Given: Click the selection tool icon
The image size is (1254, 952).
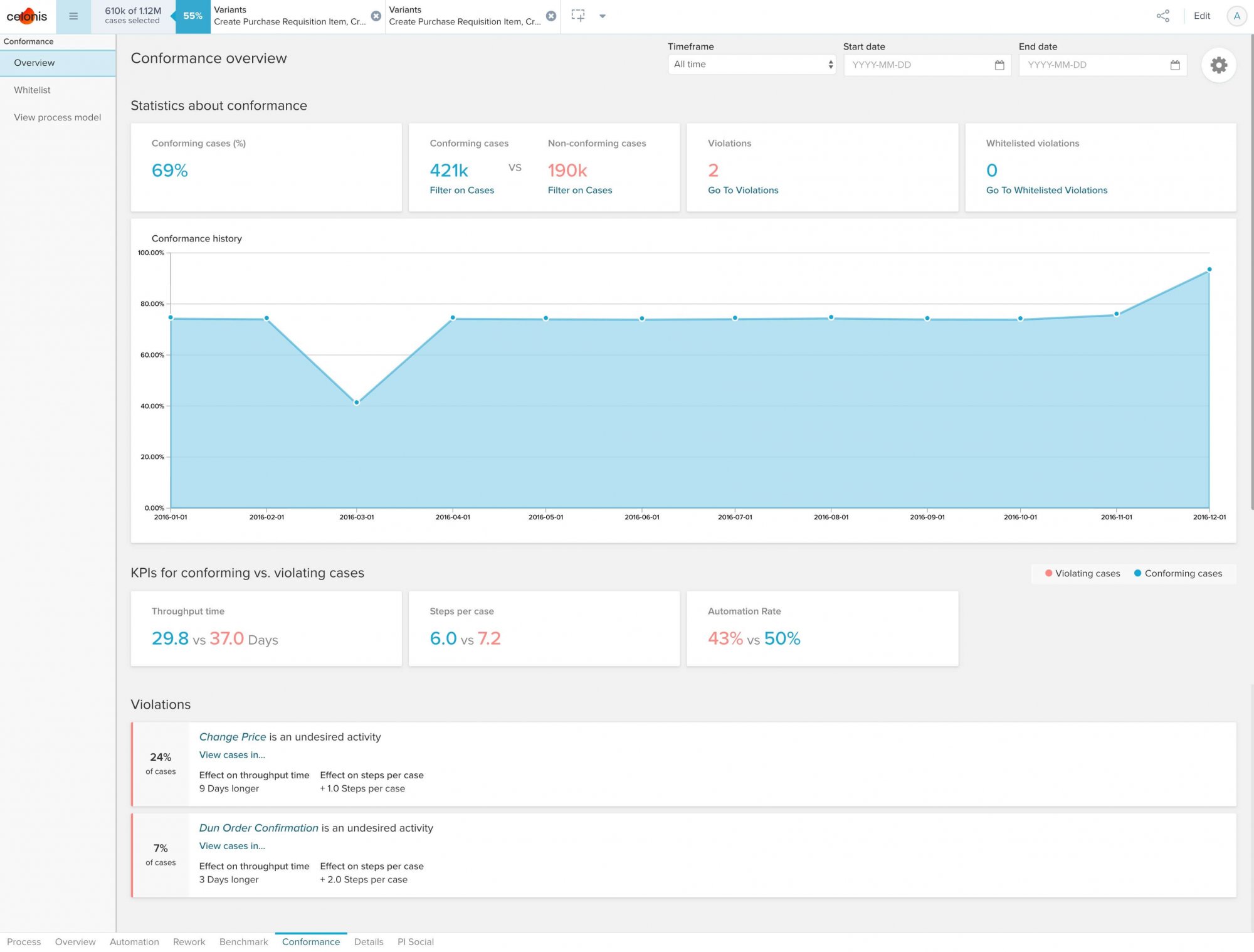Looking at the screenshot, I should (578, 16).
